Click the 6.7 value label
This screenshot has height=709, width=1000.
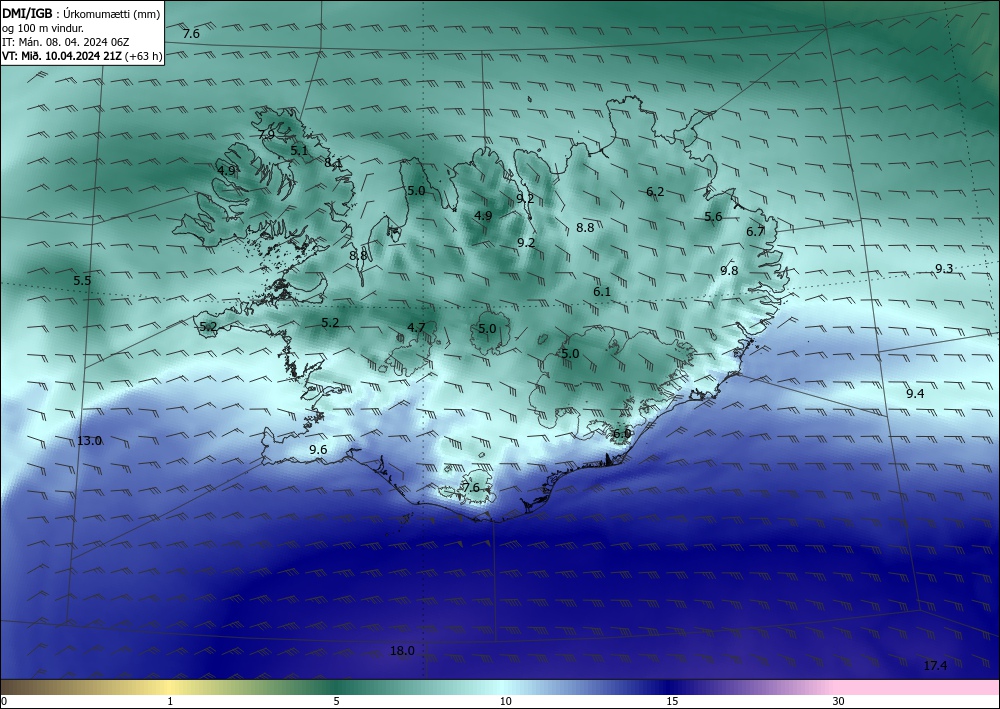pos(755,231)
